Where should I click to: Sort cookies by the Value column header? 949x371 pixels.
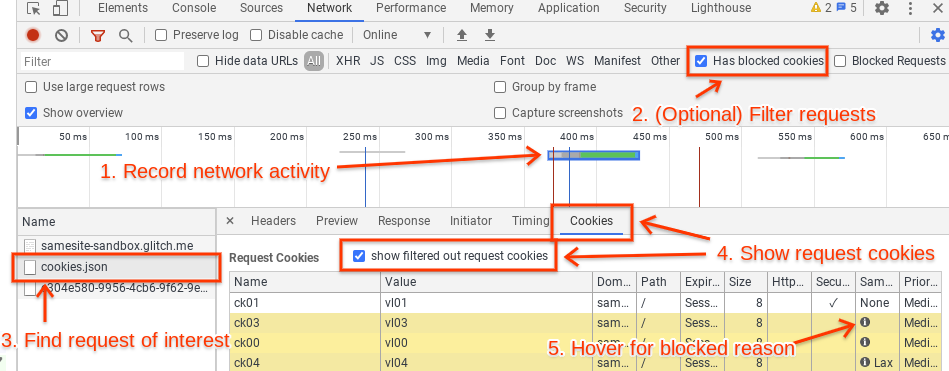[487, 282]
